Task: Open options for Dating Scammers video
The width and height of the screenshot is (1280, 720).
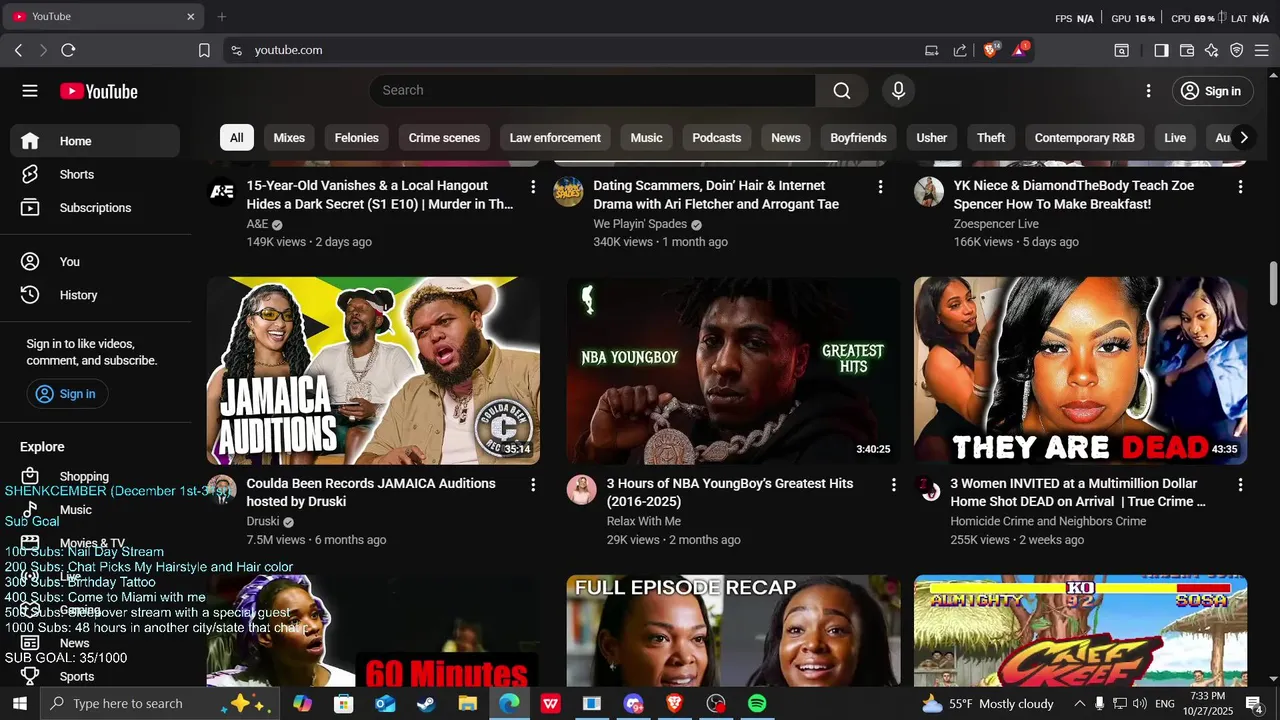Action: [x=880, y=187]
